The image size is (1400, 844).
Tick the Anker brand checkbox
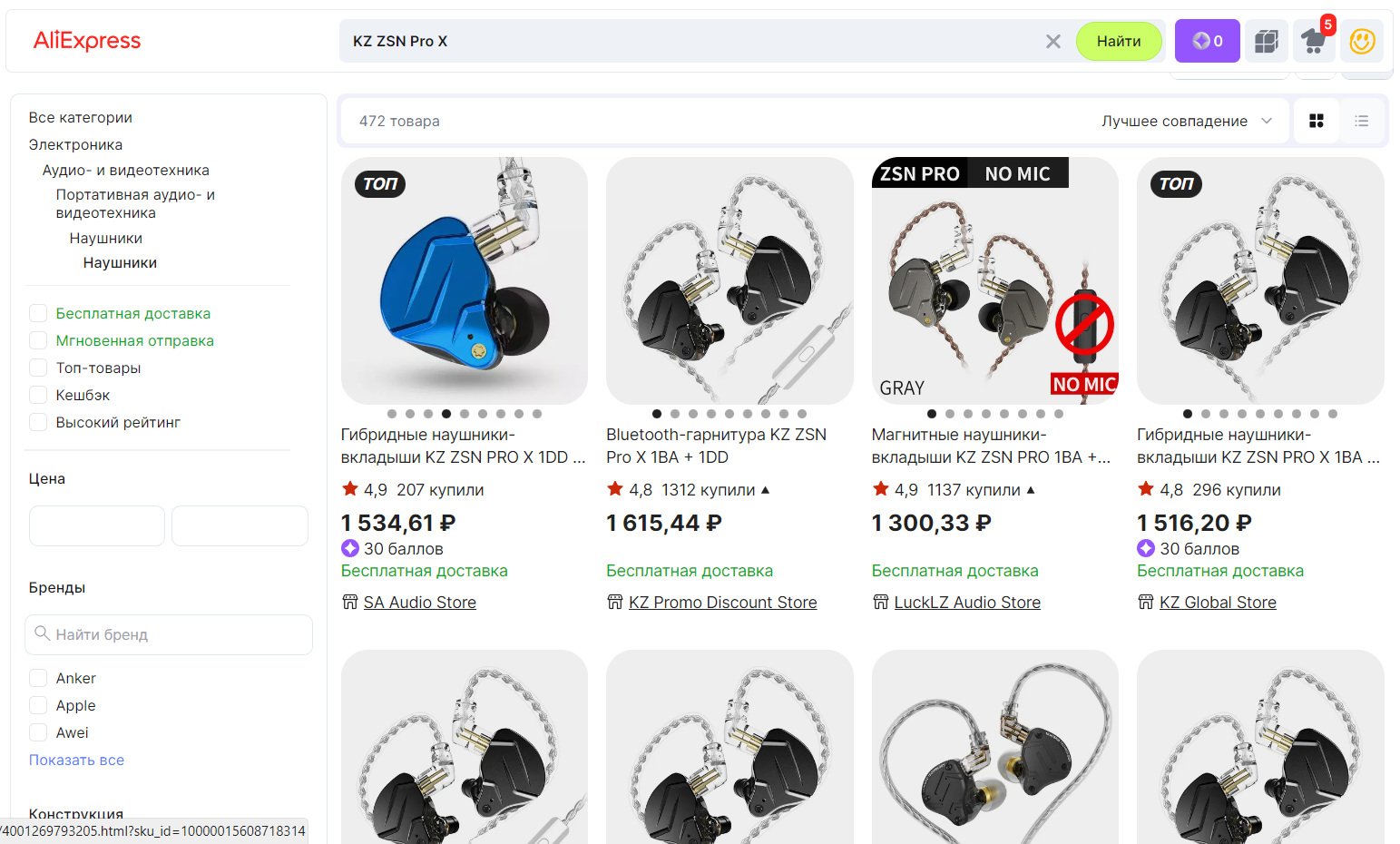coord(38,678)
